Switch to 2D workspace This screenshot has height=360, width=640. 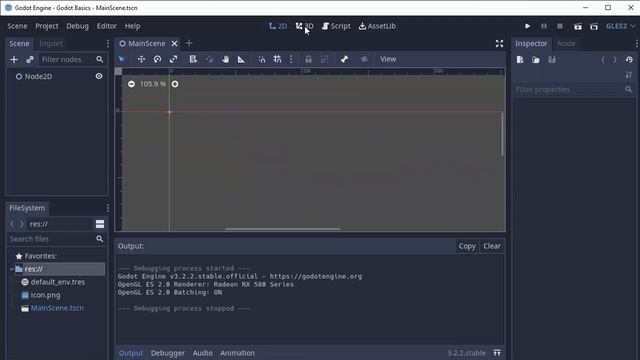tap(278, 26)
